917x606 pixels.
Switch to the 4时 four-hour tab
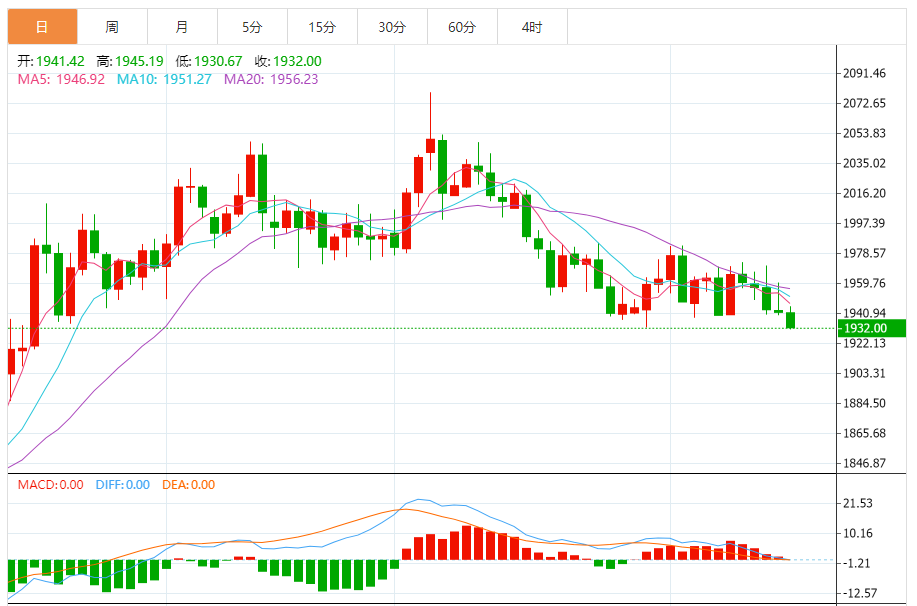532,27
